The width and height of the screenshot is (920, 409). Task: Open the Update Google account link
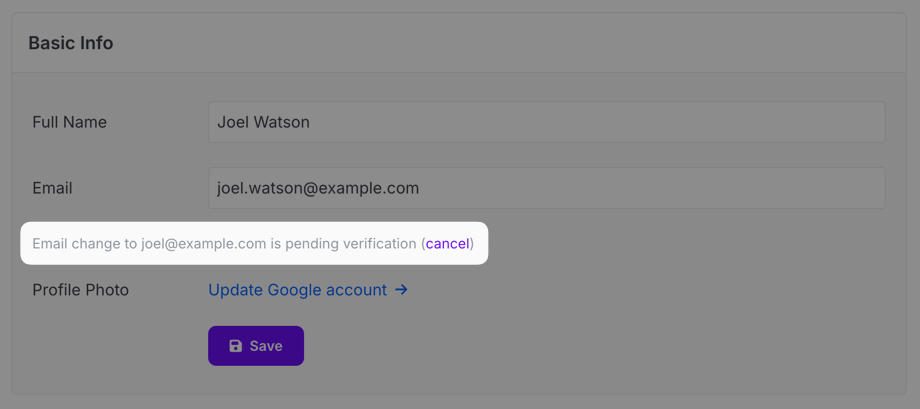pyautogui.click(x=308, y=290)
